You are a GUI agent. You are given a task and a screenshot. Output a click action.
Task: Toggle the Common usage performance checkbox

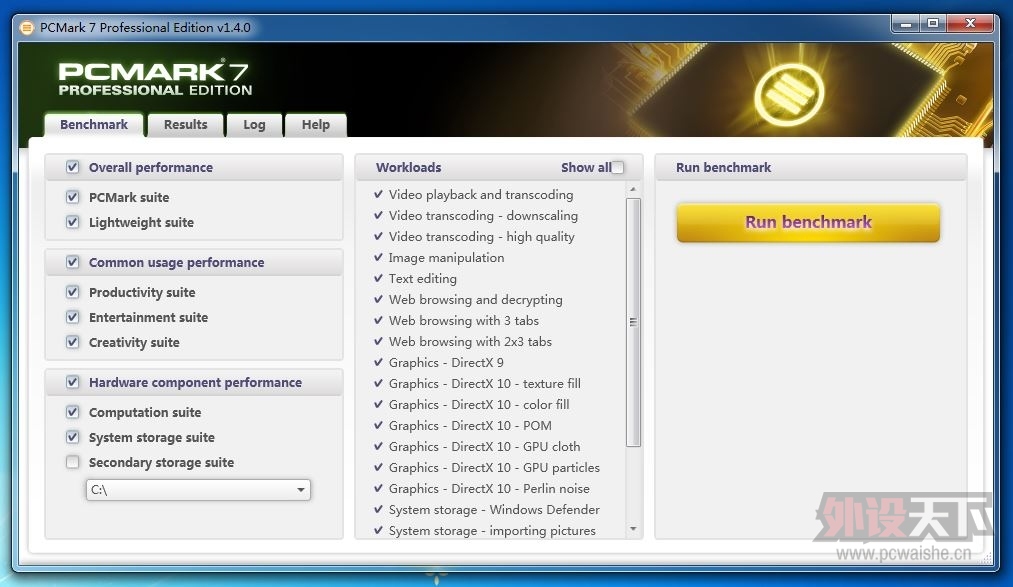coord(72,262)
